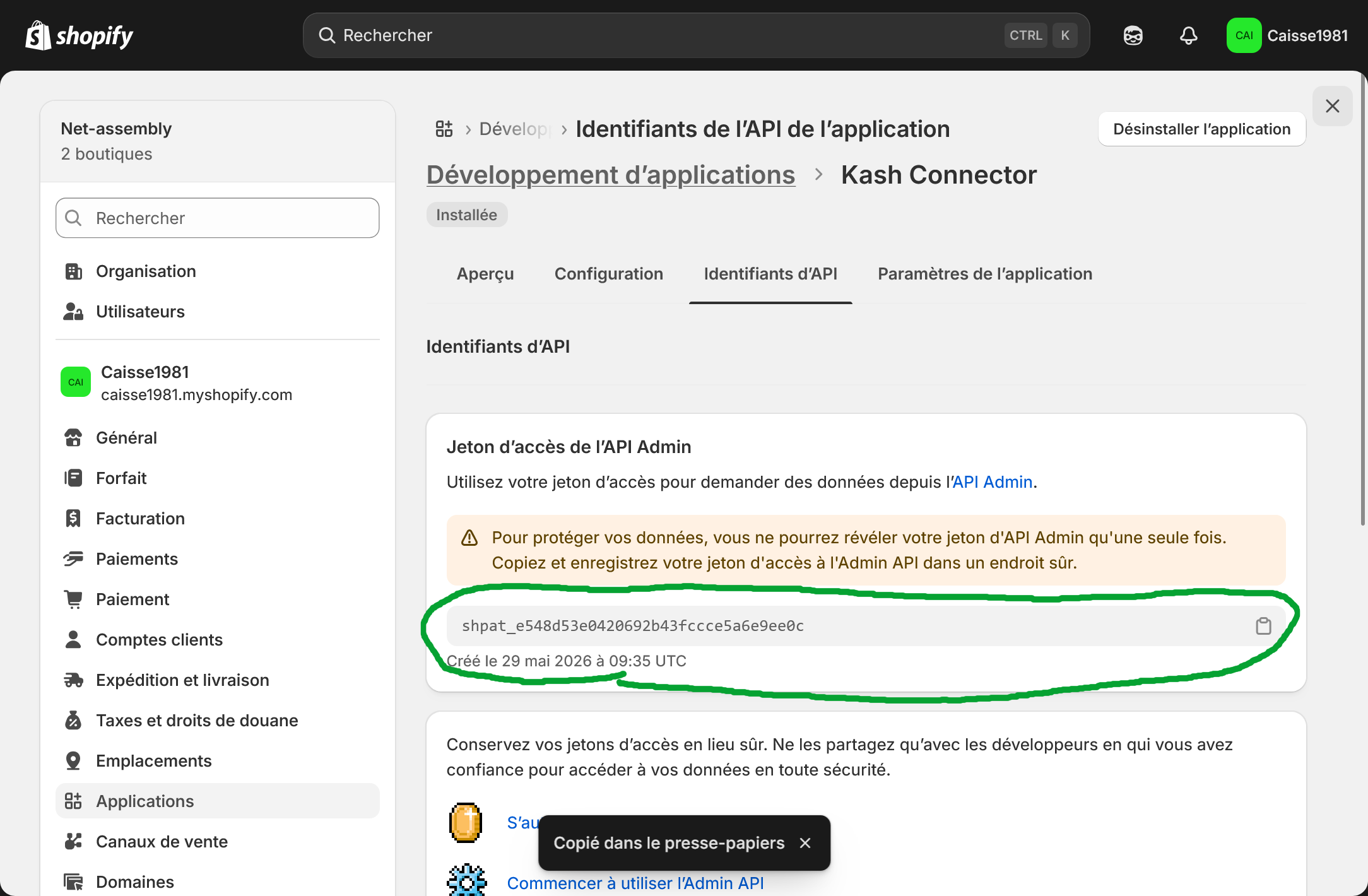The width and height of the screenshot is (1368, 896).
Task: Click the pixel coin icon
Action: coord(466,823)
